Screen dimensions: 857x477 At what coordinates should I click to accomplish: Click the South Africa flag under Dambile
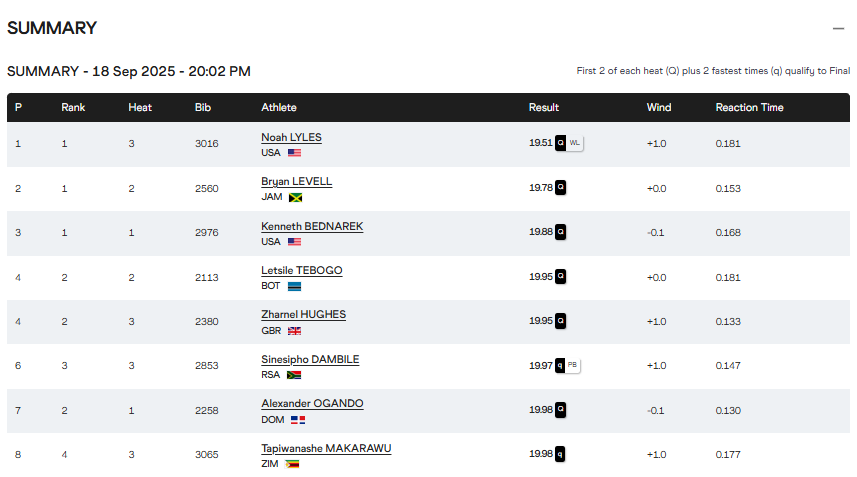[294, 375]
